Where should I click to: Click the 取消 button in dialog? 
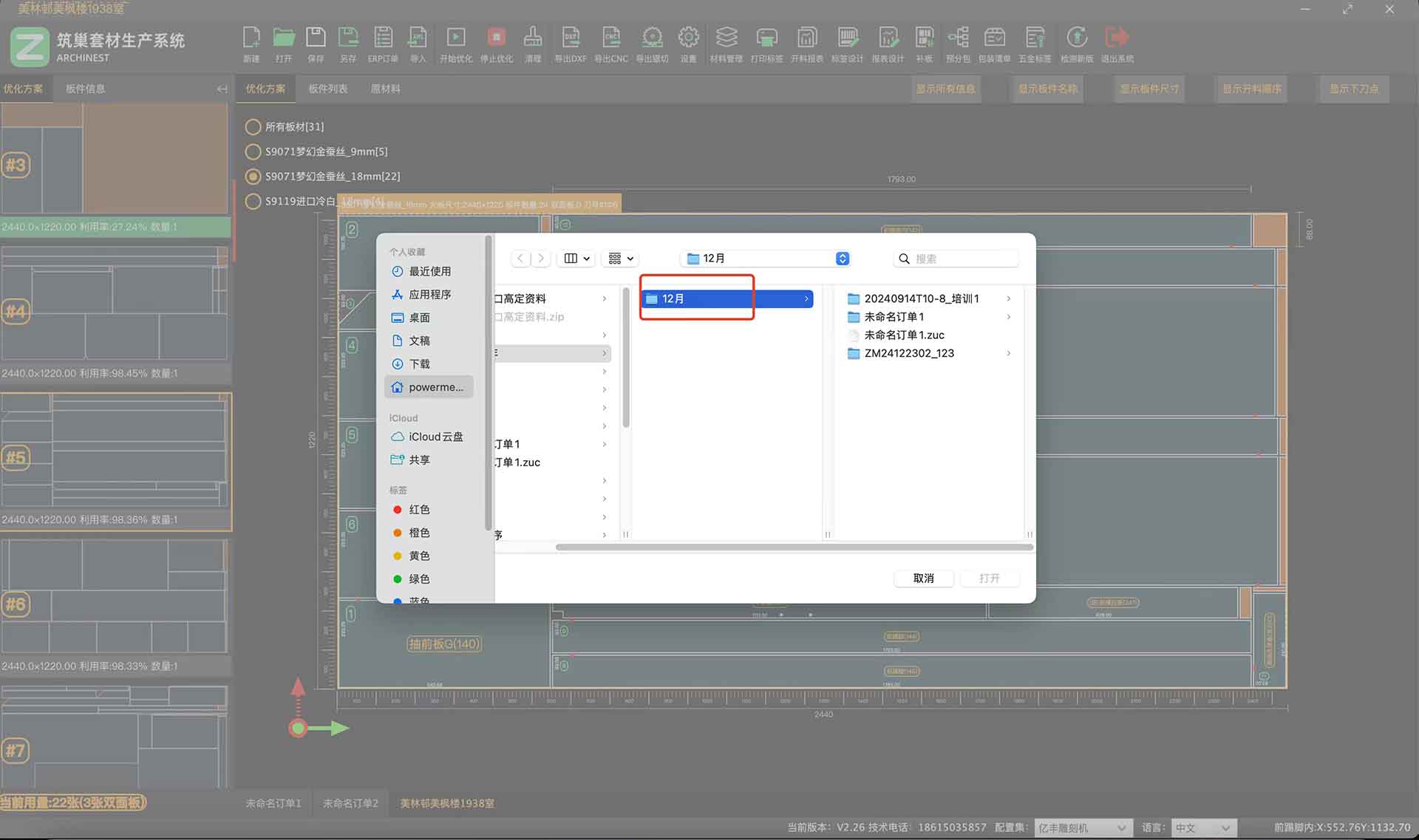pyautogui.click(x=923, y=578)
